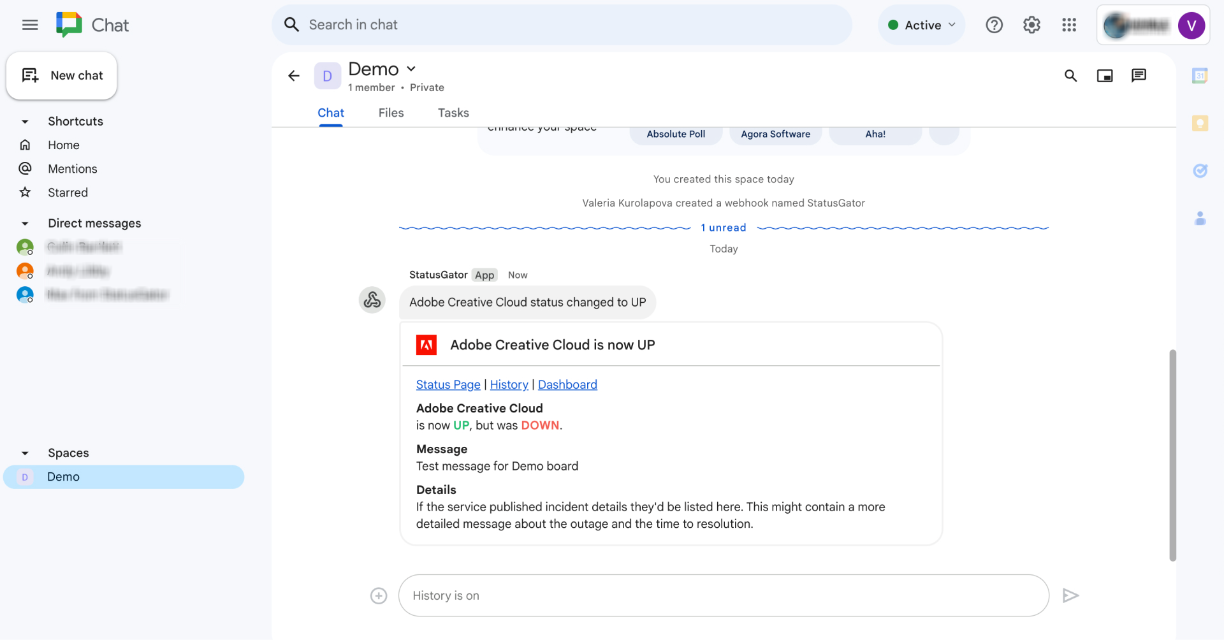Click the Google Chat logo
This screenshot has height=640, width=1224.
coord(69,25)
